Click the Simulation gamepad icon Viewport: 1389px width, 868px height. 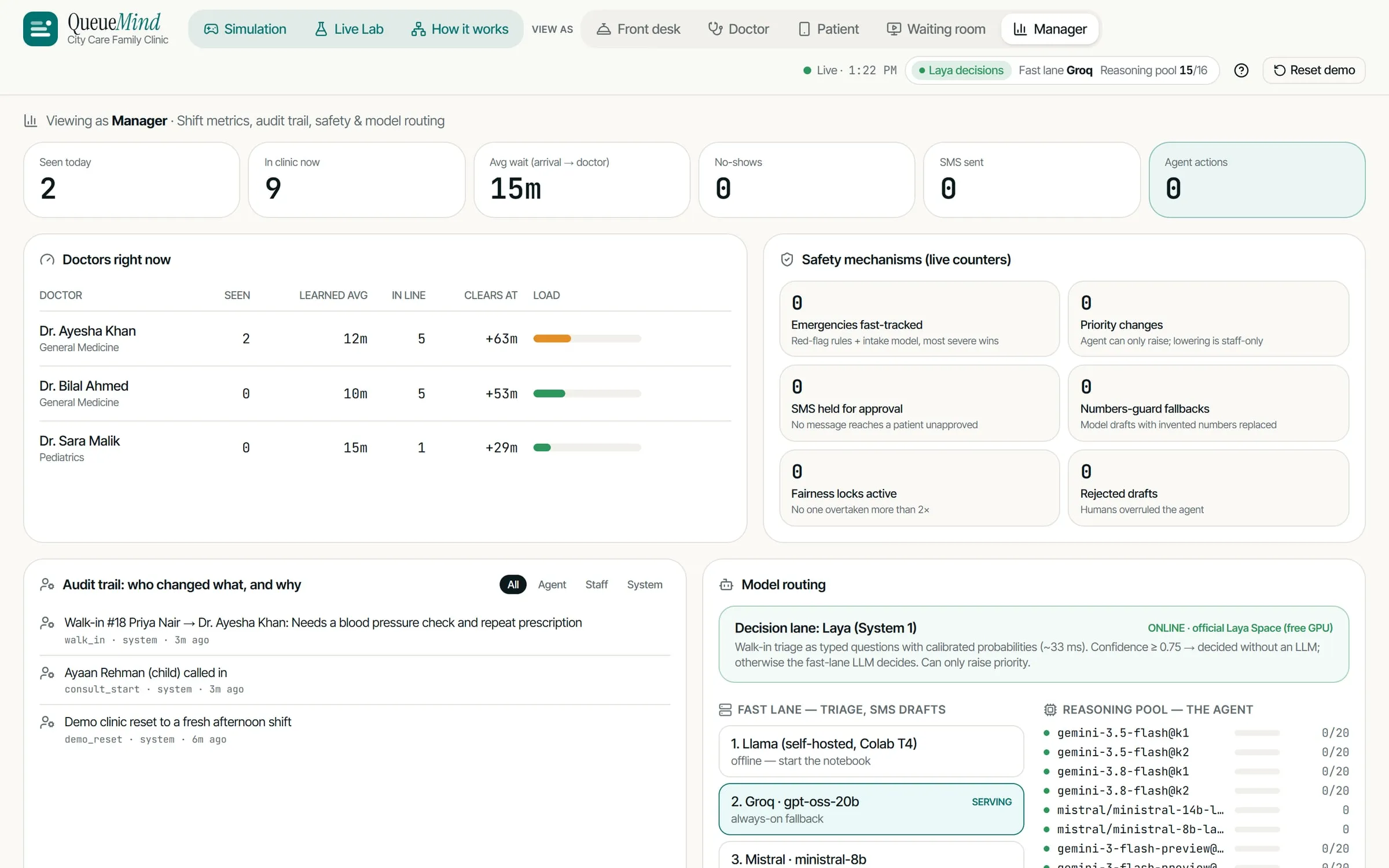[211, 29]
